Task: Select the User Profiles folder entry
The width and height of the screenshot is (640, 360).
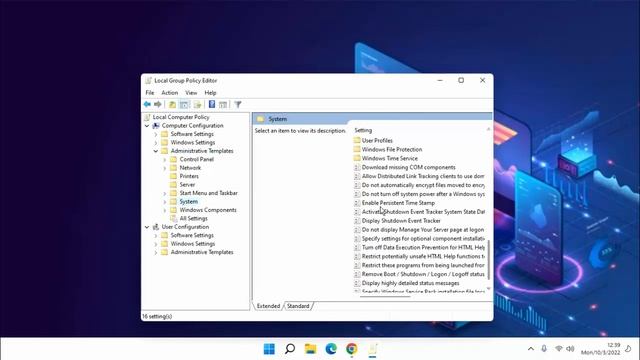Action: coord(377,140)
